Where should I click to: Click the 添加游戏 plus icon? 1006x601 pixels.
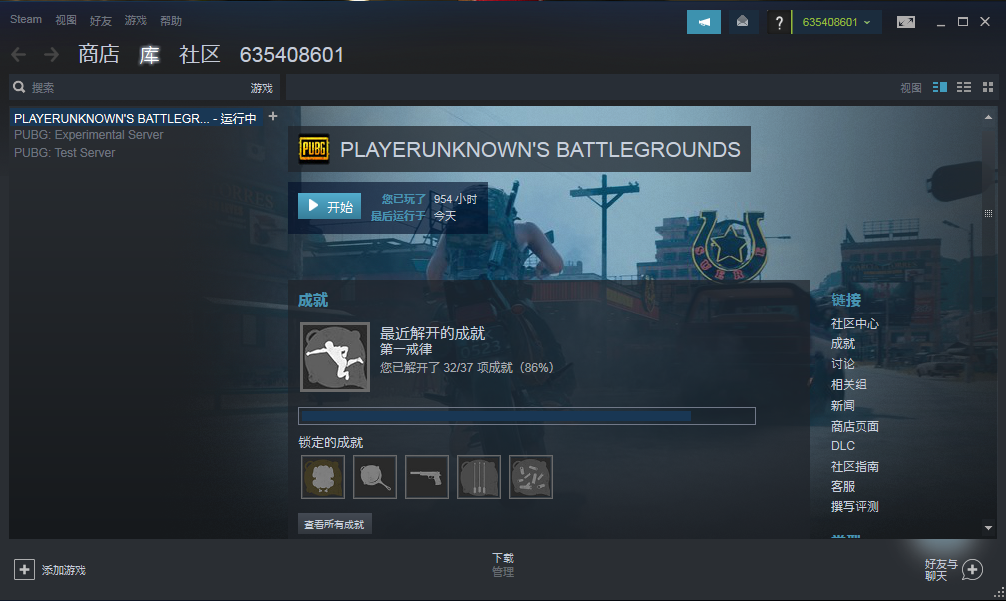(x=24, y=570)
